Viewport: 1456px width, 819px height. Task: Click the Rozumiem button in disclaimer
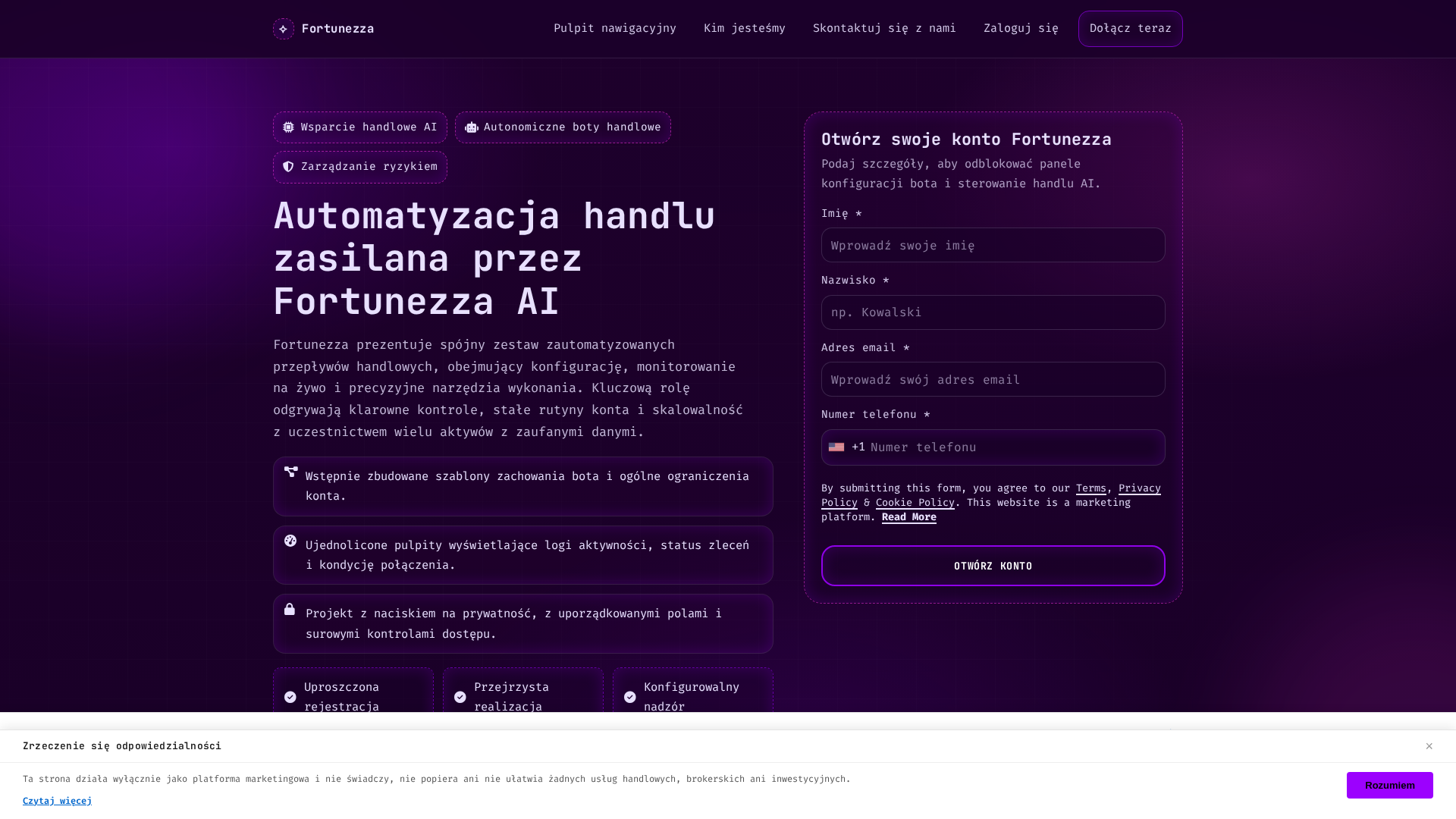[x=1390, y=786]
